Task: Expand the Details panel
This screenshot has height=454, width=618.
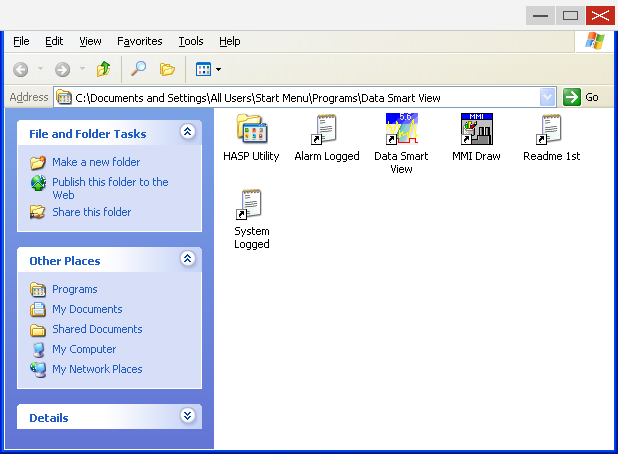Action: pos(188,415)
